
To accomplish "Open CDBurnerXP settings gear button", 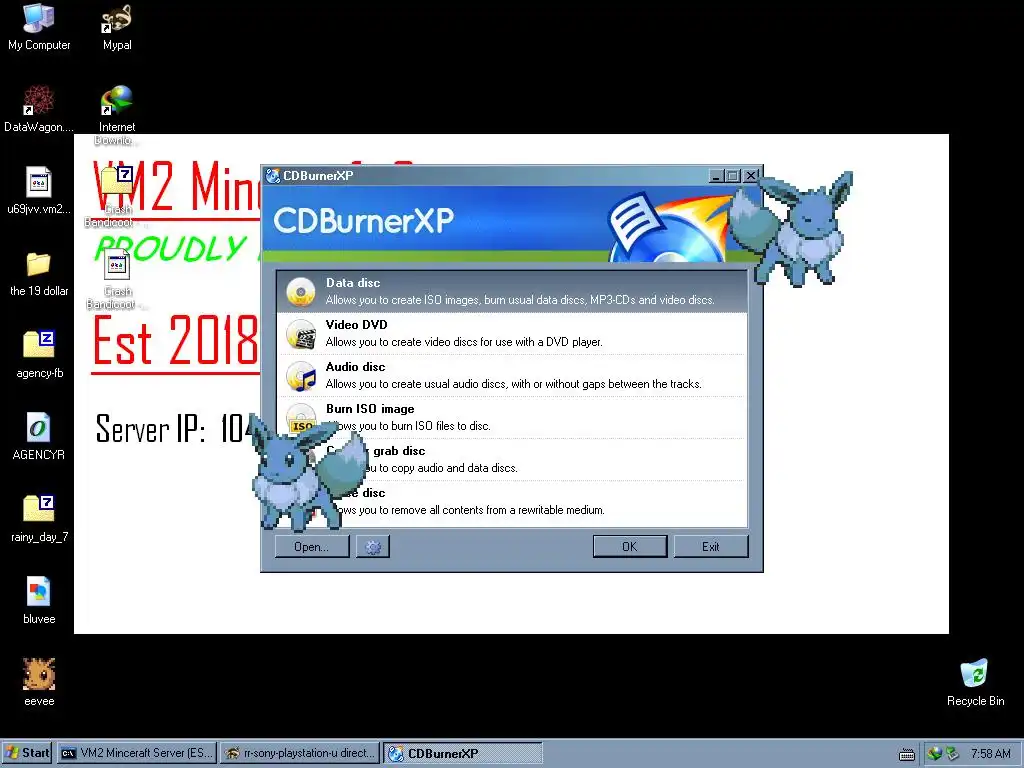I will coord(373,547).
